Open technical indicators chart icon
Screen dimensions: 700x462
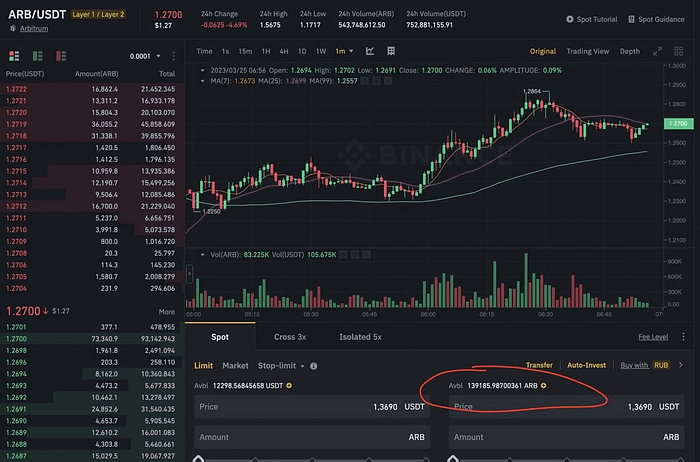pyautogui.click(x=370, y=51)
